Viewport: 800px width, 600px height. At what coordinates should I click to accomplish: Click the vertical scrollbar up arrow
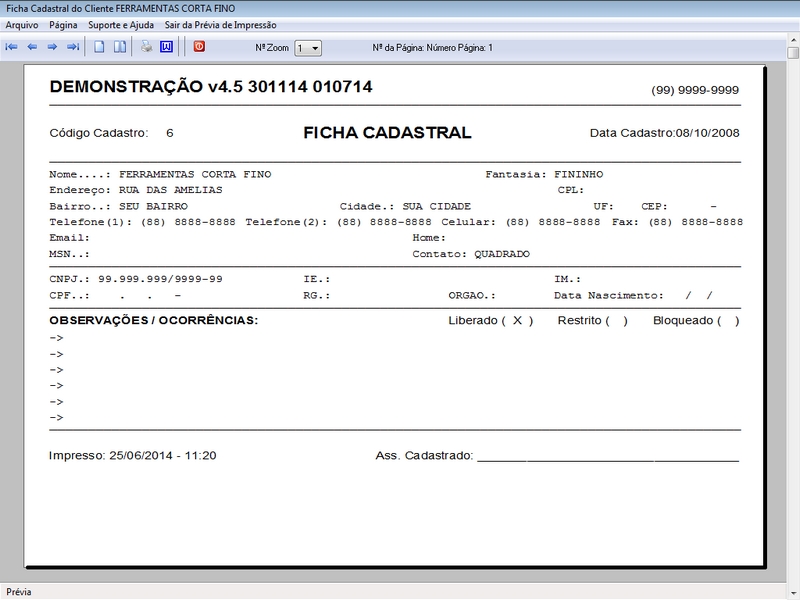793,39
